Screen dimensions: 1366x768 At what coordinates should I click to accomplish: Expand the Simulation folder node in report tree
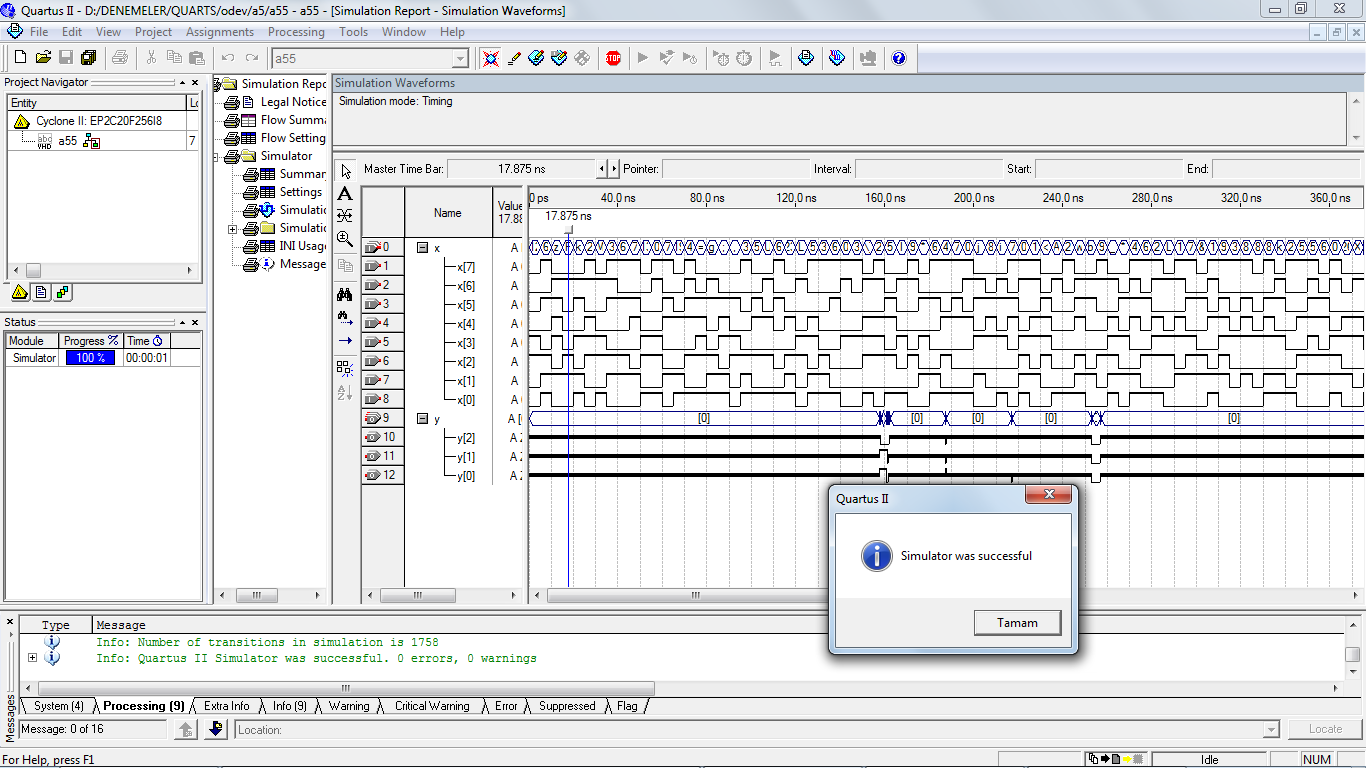233,228
